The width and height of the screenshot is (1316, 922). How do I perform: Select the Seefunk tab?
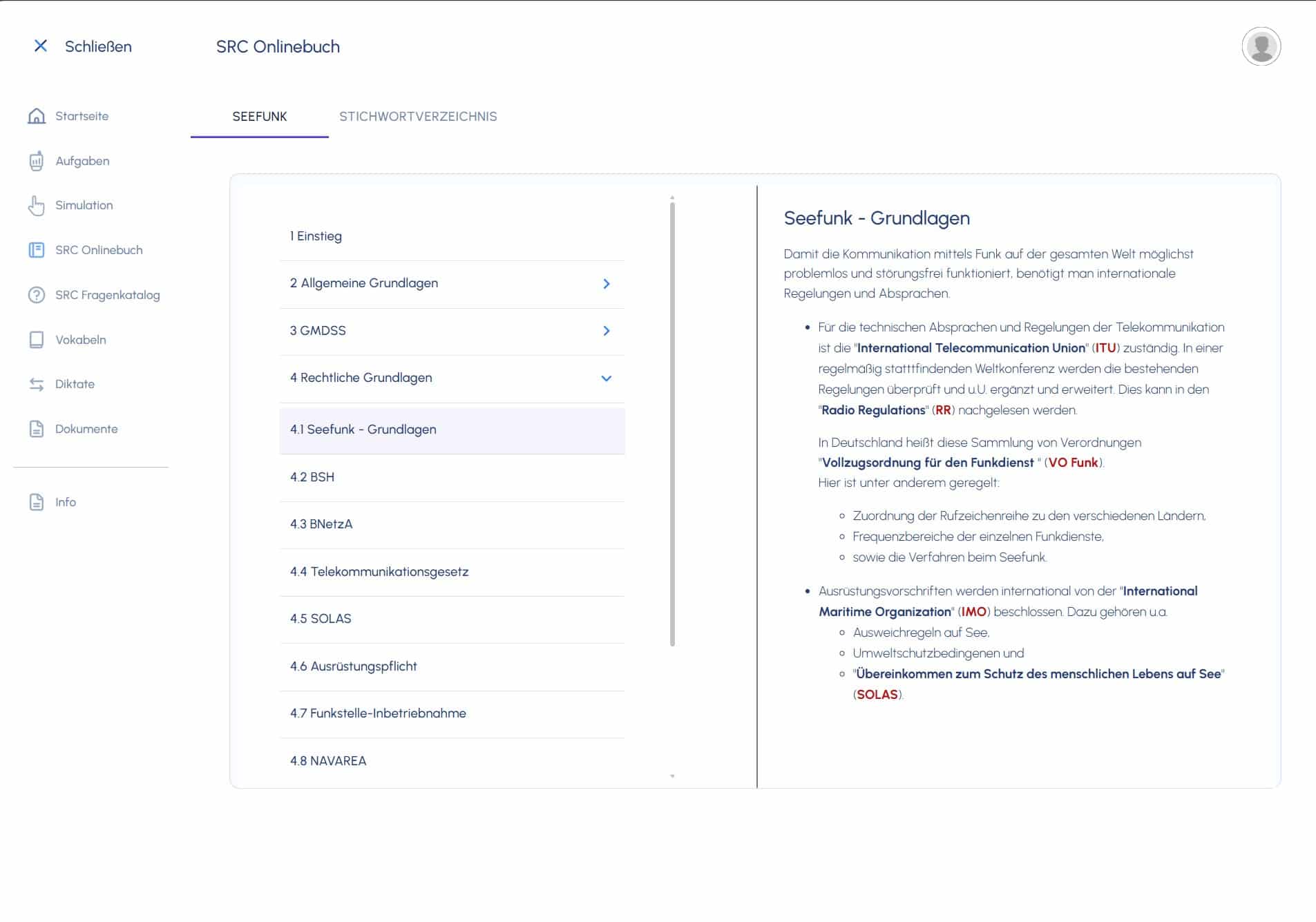[260, 117]
